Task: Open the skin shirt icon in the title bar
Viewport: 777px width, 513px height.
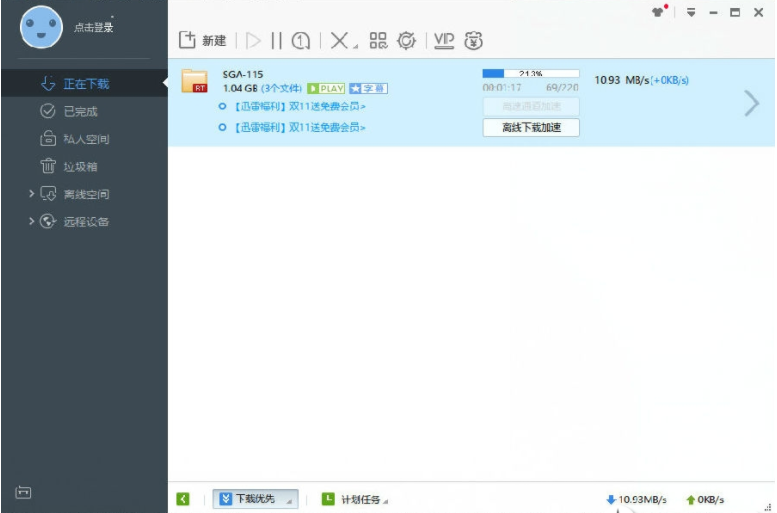Action: tap(658, 12)
